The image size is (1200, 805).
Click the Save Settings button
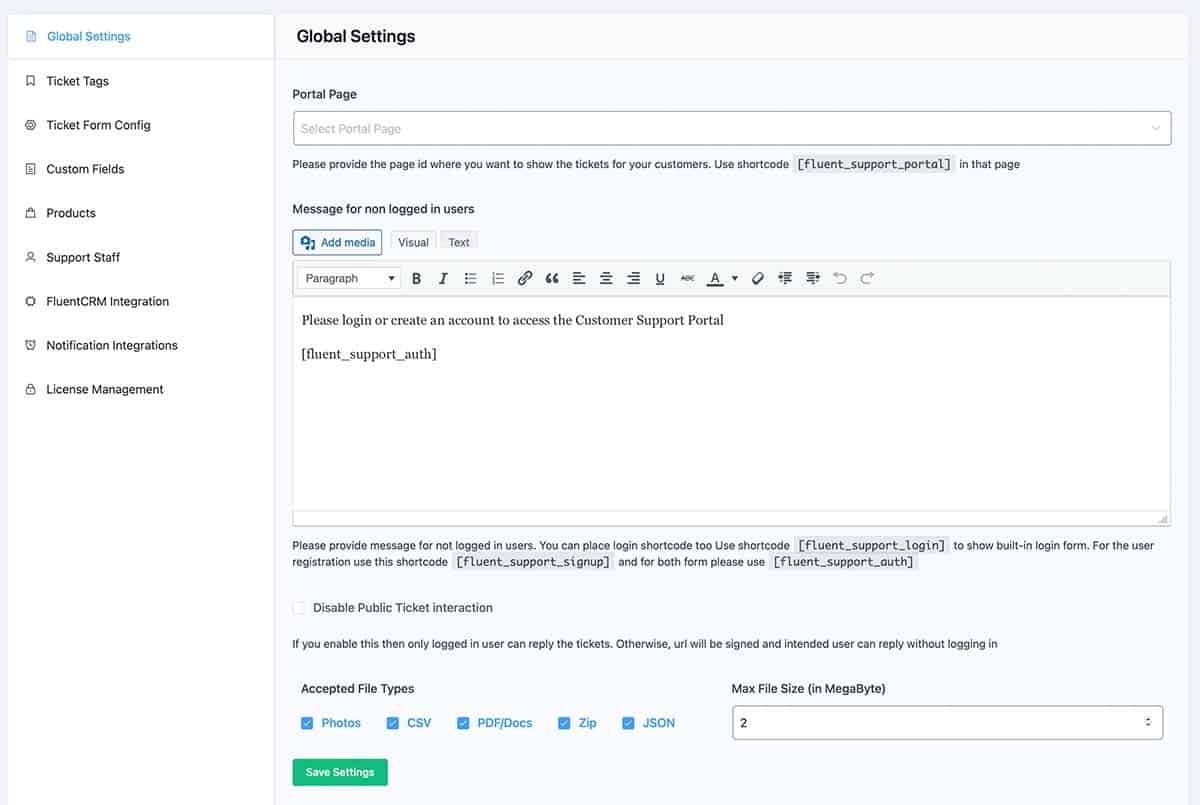(340, 772)
